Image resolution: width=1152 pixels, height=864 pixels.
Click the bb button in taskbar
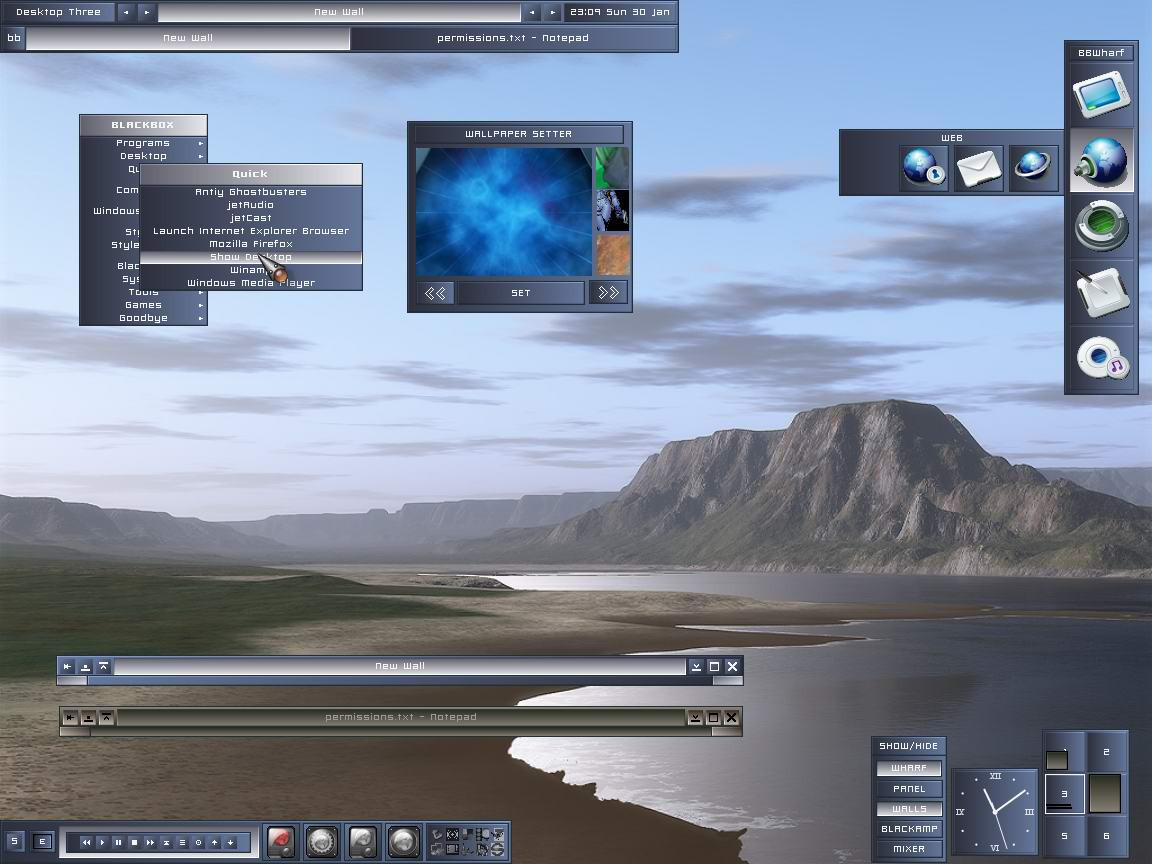coord(14,38)
